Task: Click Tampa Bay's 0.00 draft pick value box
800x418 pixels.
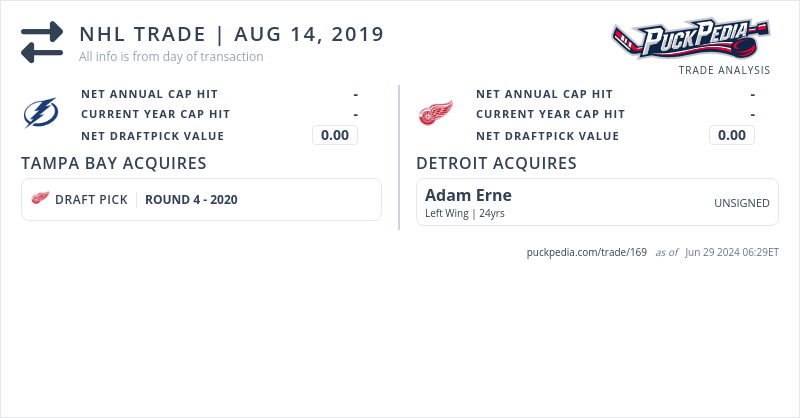Action: point(335,136)
